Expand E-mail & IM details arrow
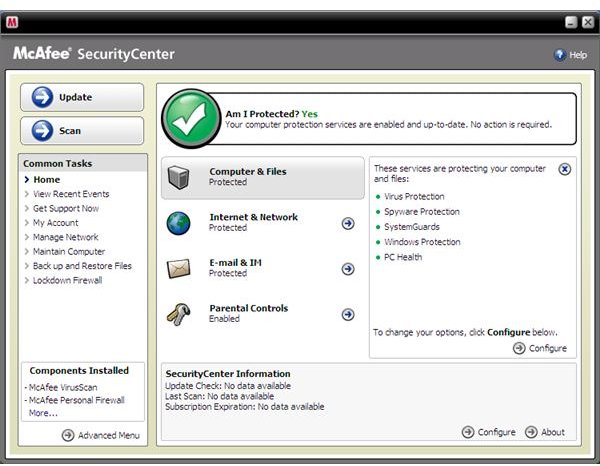600x466 pixels. click(348, 269)
